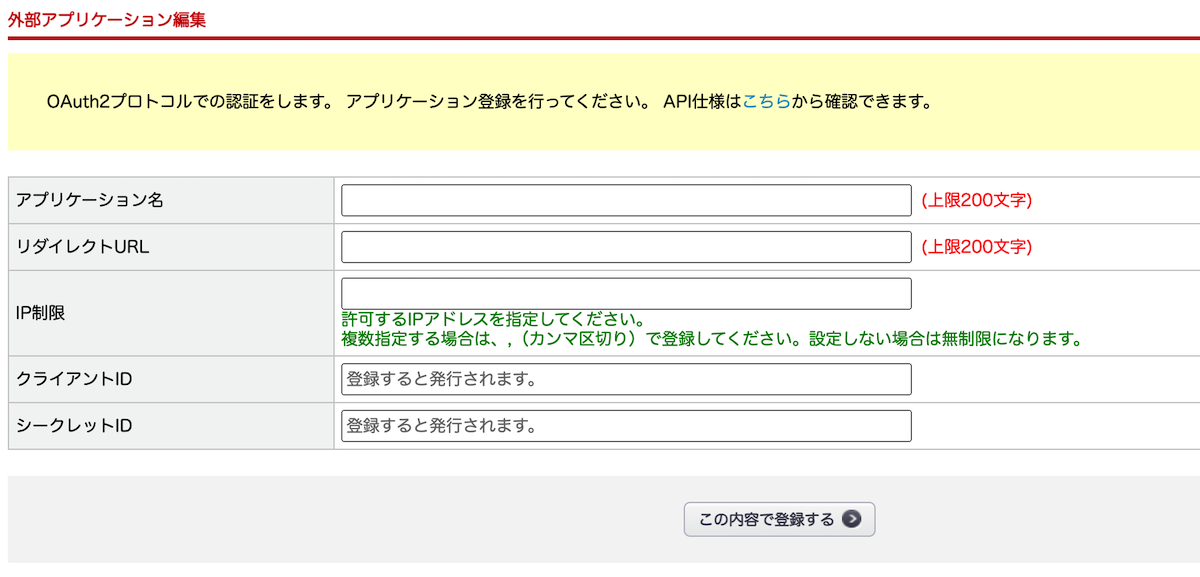This screenshot has width=1200, height=577.
Task: Click the リダイレクトURL row label
Action: tap(83, 247)
